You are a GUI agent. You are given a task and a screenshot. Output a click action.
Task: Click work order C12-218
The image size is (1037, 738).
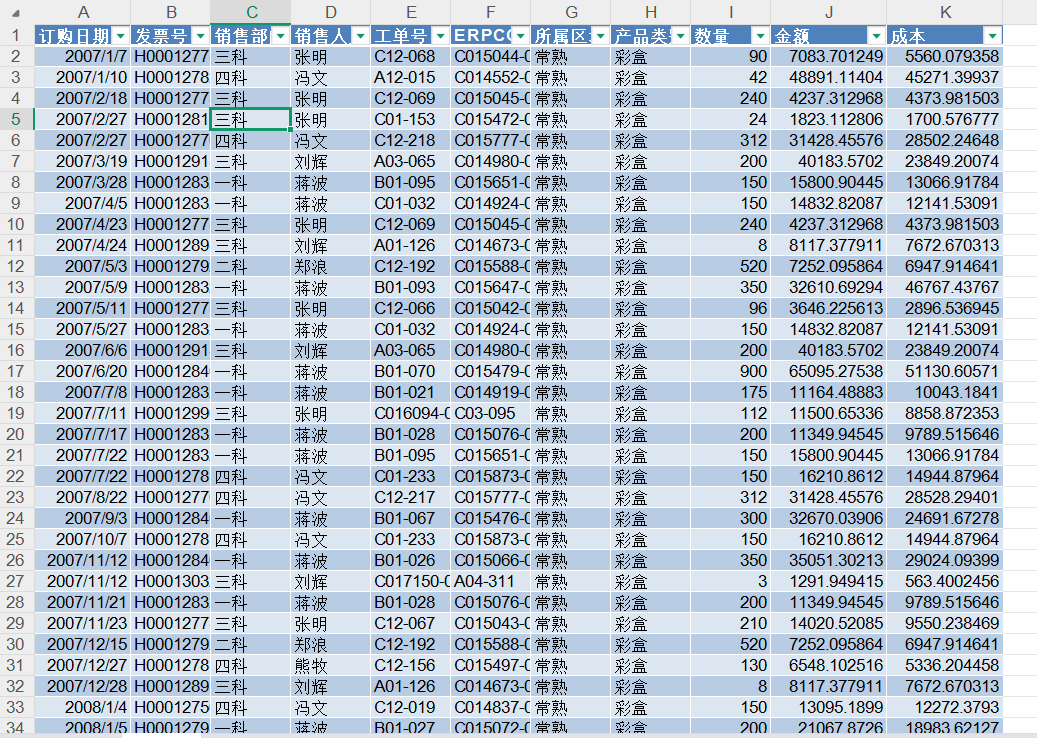click(411, 141)
